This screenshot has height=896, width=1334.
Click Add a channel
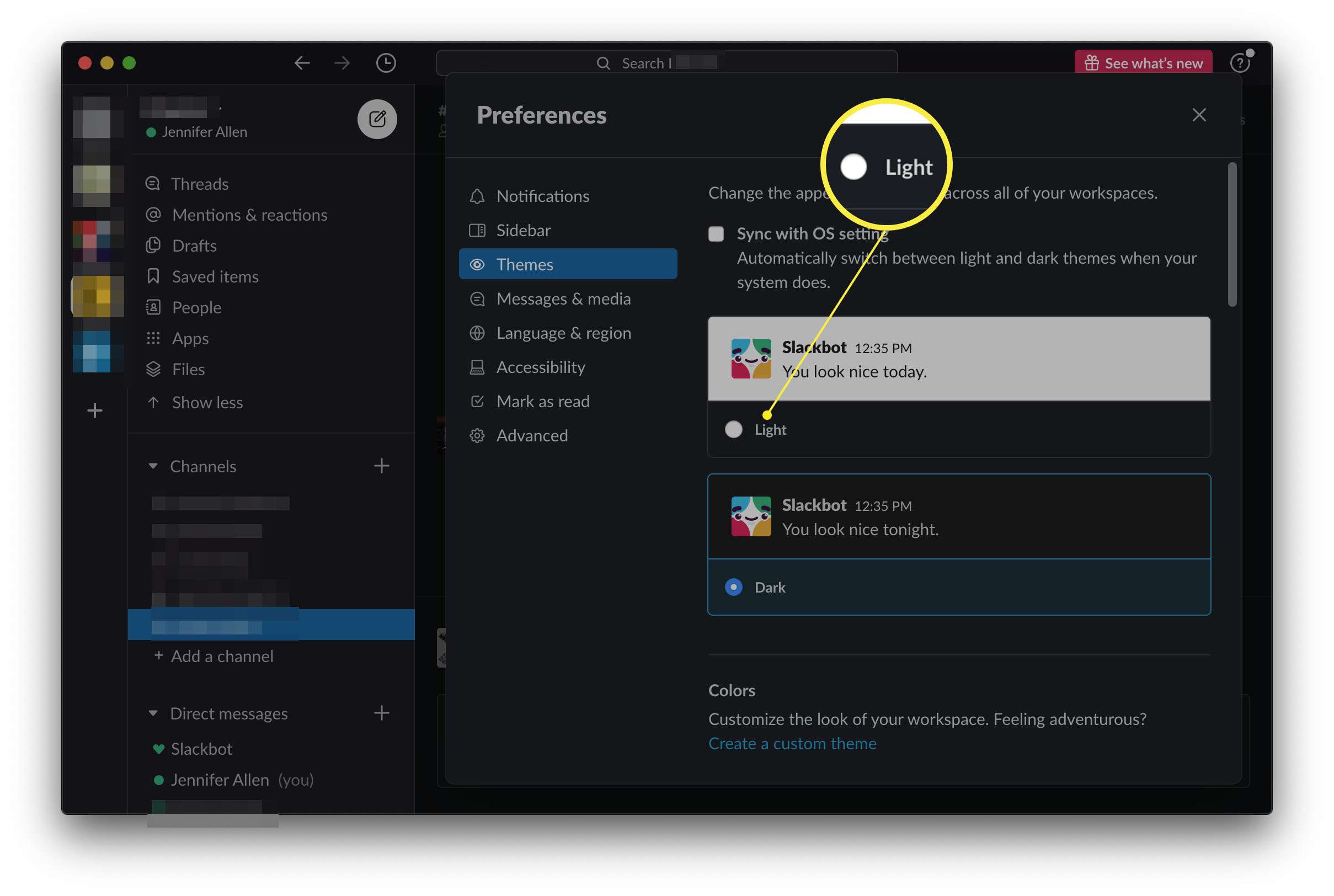coord(222,656)
